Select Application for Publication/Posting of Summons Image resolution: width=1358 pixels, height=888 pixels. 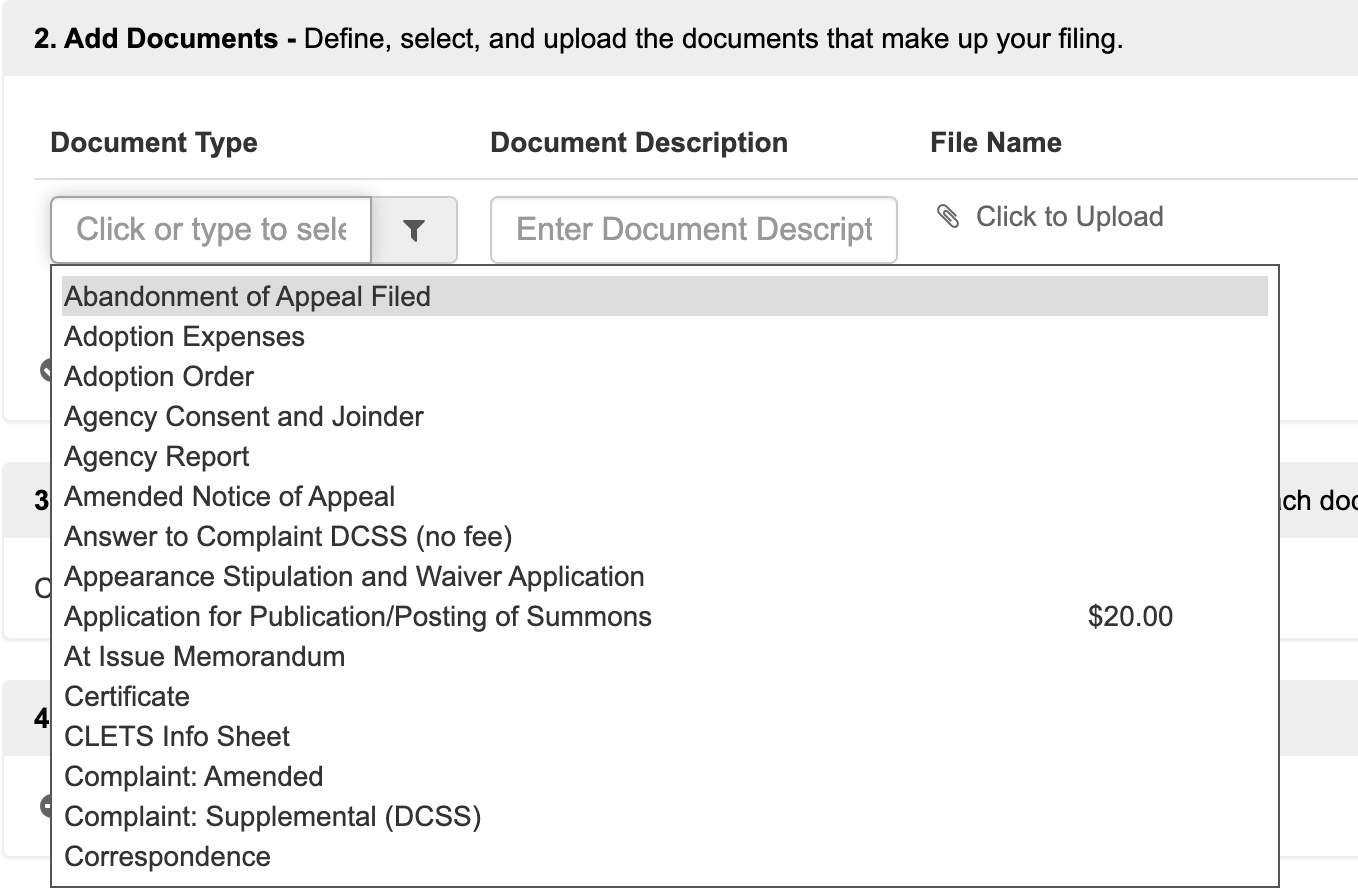tap(358, 617)
